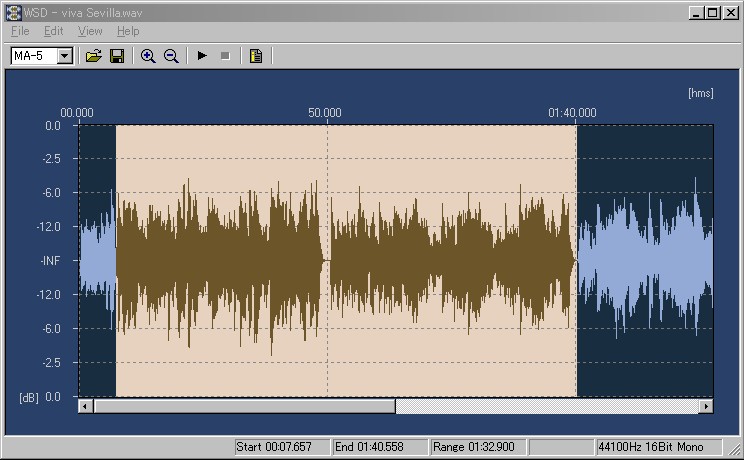Stop audio playback
Viewport: 744px width, 460px height.
[225, 56]
